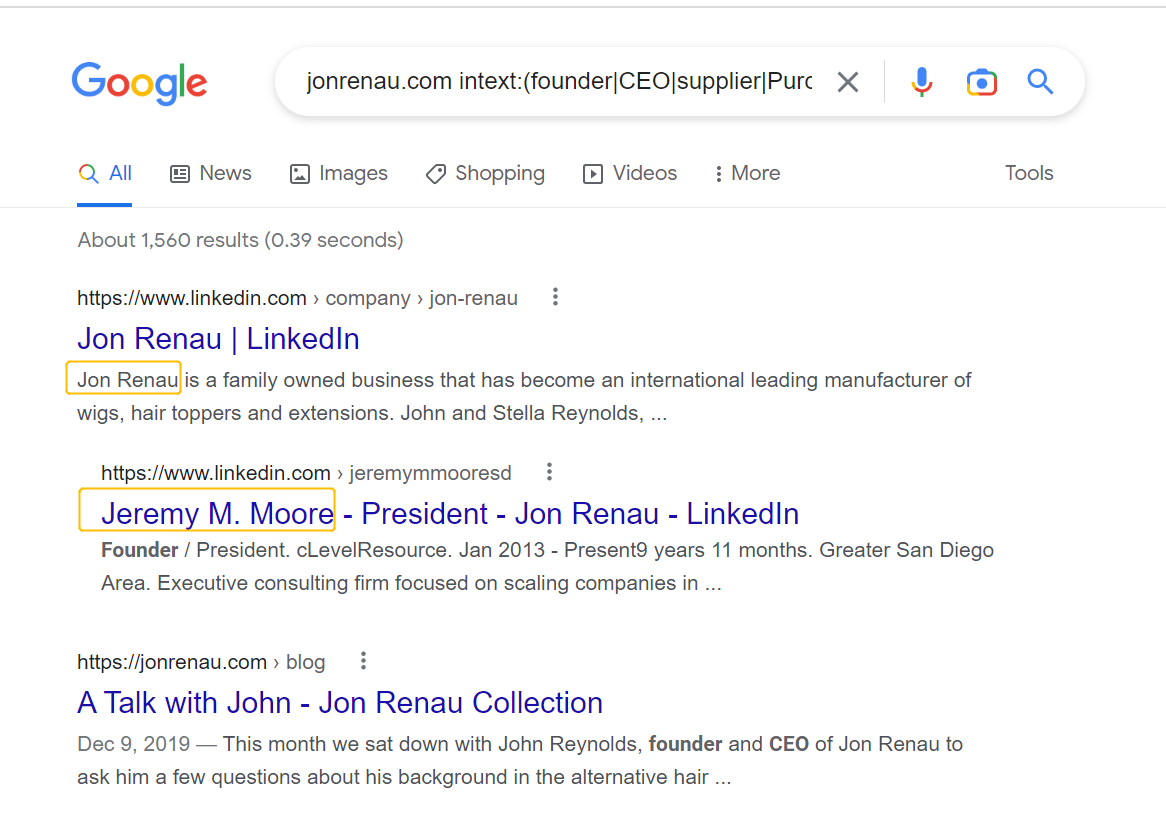Open Jeremy M. Moore President LinkedIn result
1166x822 pixels.
(x=450, y=513)
